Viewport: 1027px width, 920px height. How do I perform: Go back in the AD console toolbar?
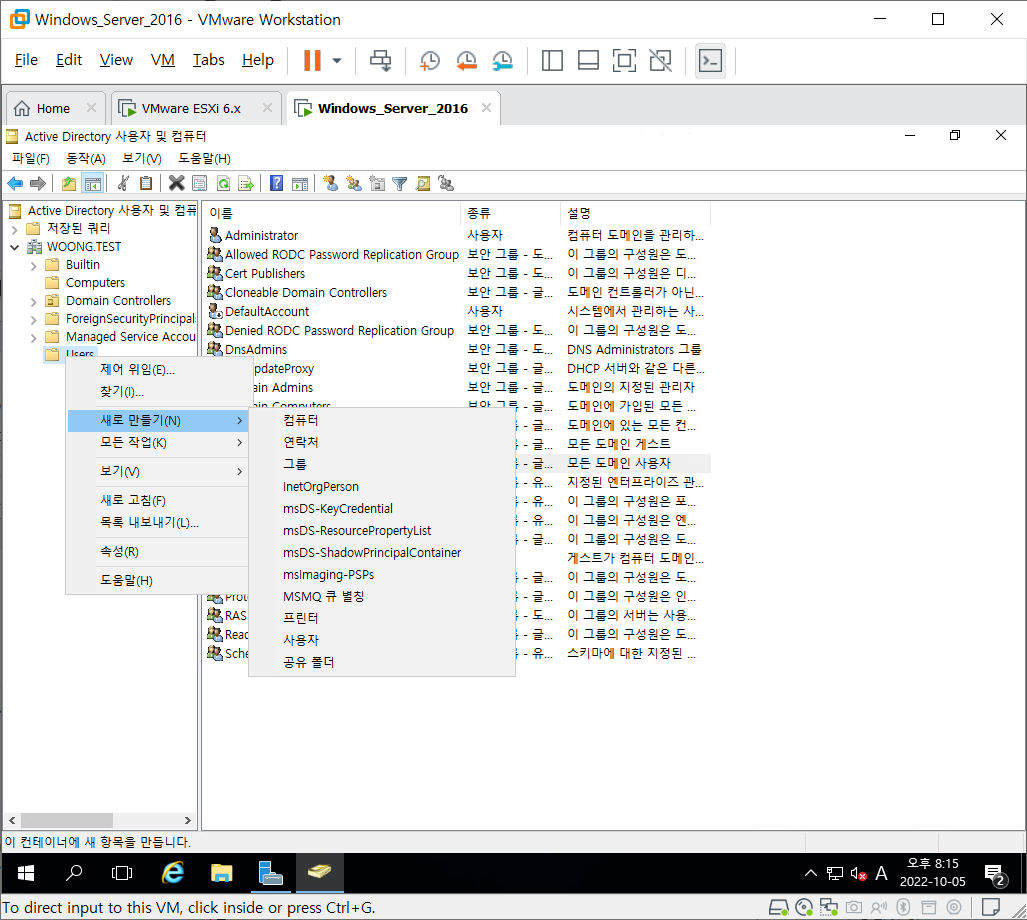15,183
